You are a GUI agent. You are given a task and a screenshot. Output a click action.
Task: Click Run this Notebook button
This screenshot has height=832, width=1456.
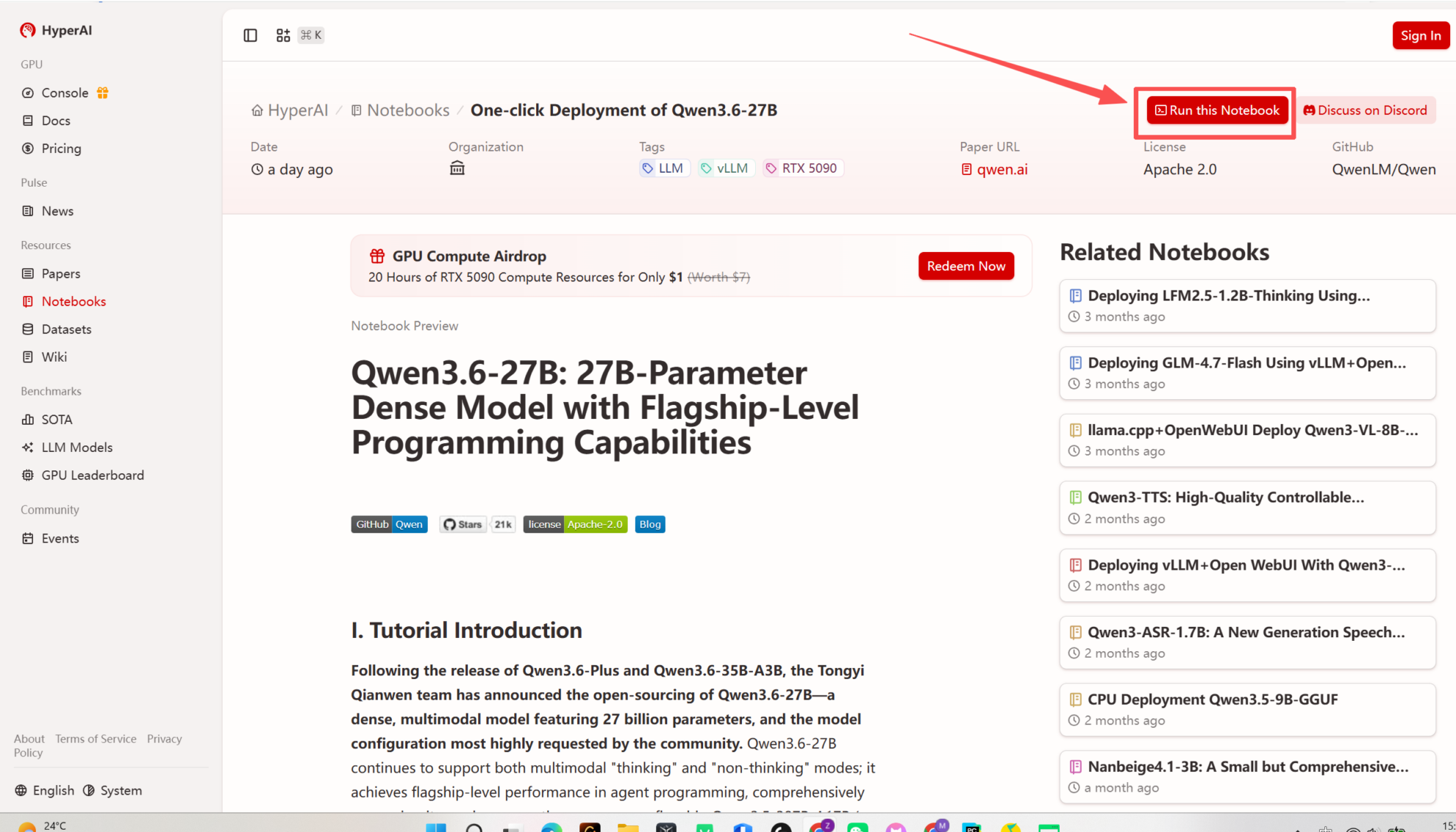point(1217,110)
